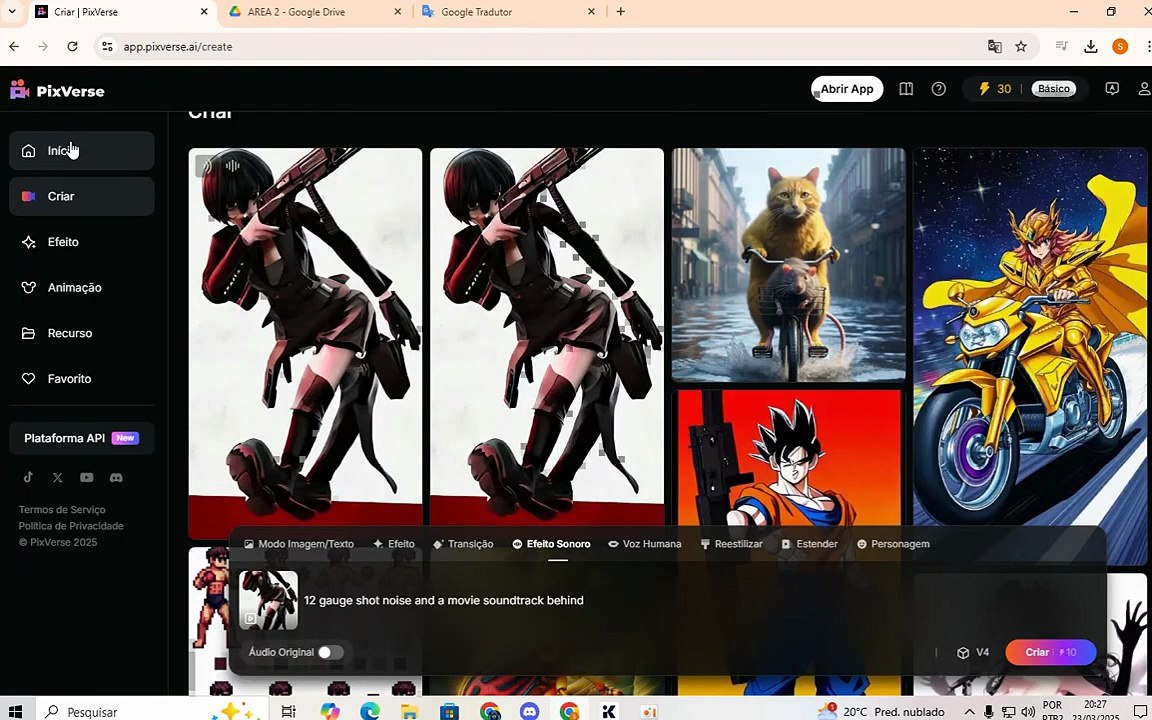Image resolution: width=1152 pixels, height=720 pixels.
Task: Open a new browser tab
Action: [x=620, y=12]
